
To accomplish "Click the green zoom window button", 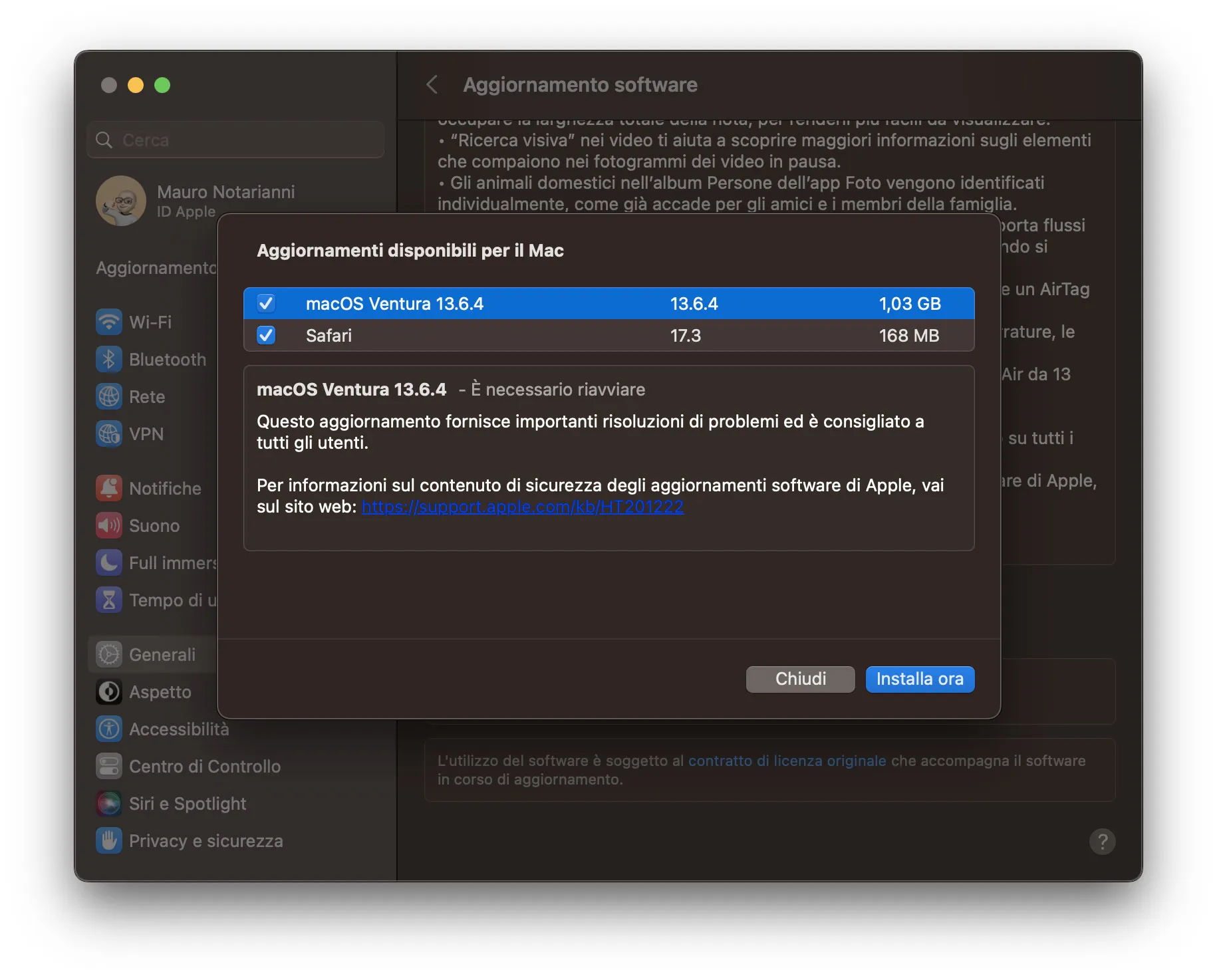I will point(162,85).
